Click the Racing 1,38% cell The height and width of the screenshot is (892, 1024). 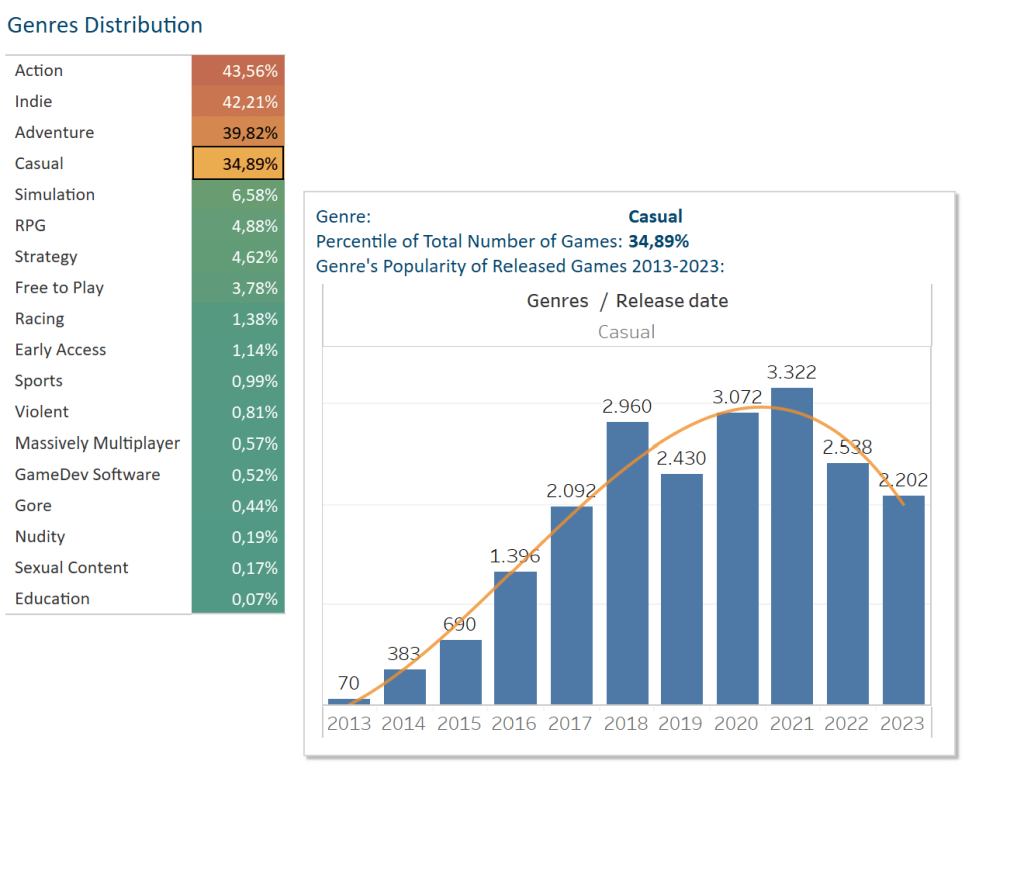pyautogui.click(x=238, y=319)
